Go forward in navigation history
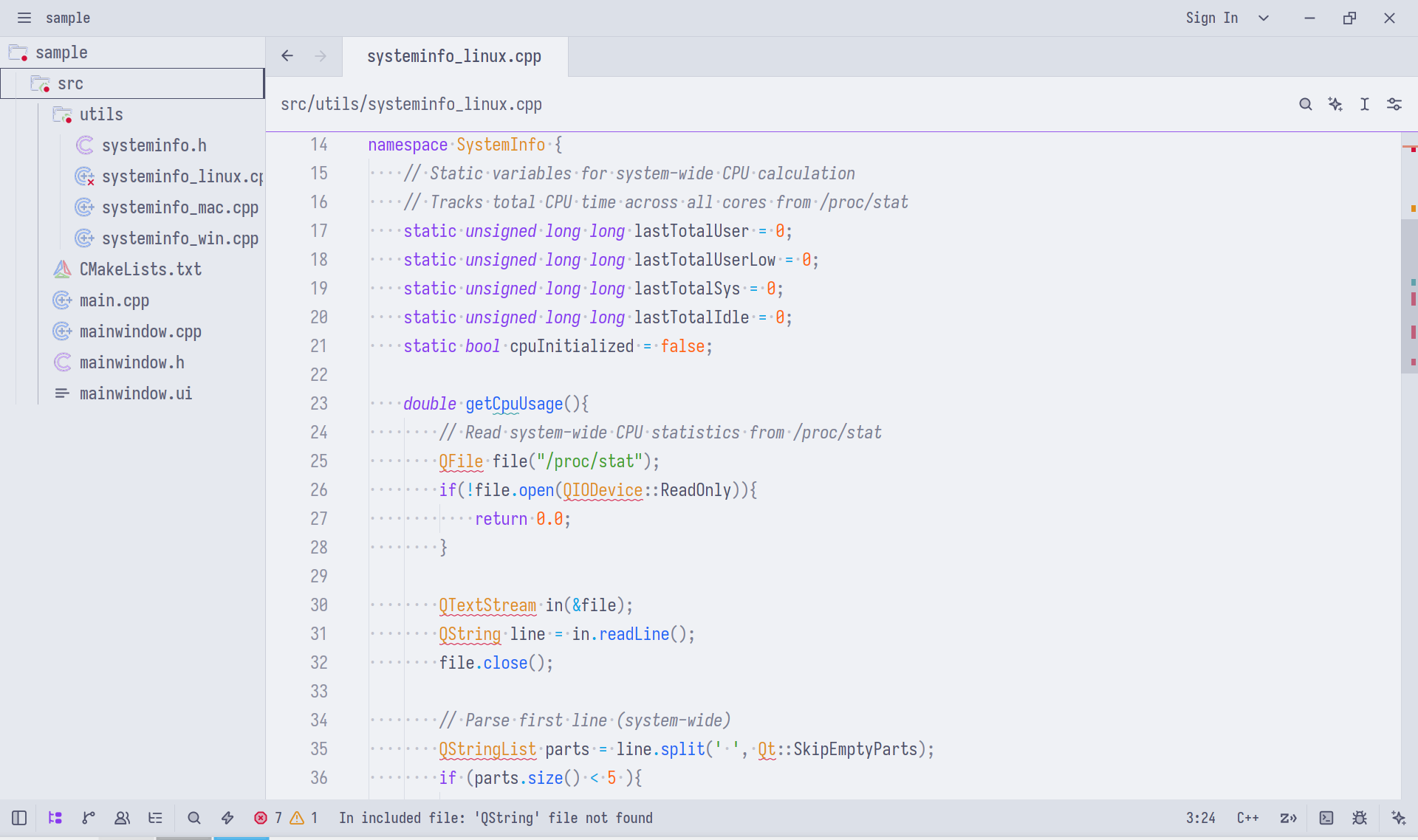This screenshot has width=1418, height=840. pos(321,56)
